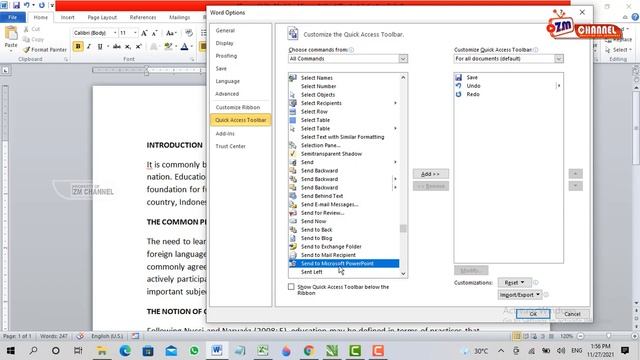Open the Proofing options page
The width and height of the screenshot is (640, 360).
pyautogui.click(x=227, y=56)
